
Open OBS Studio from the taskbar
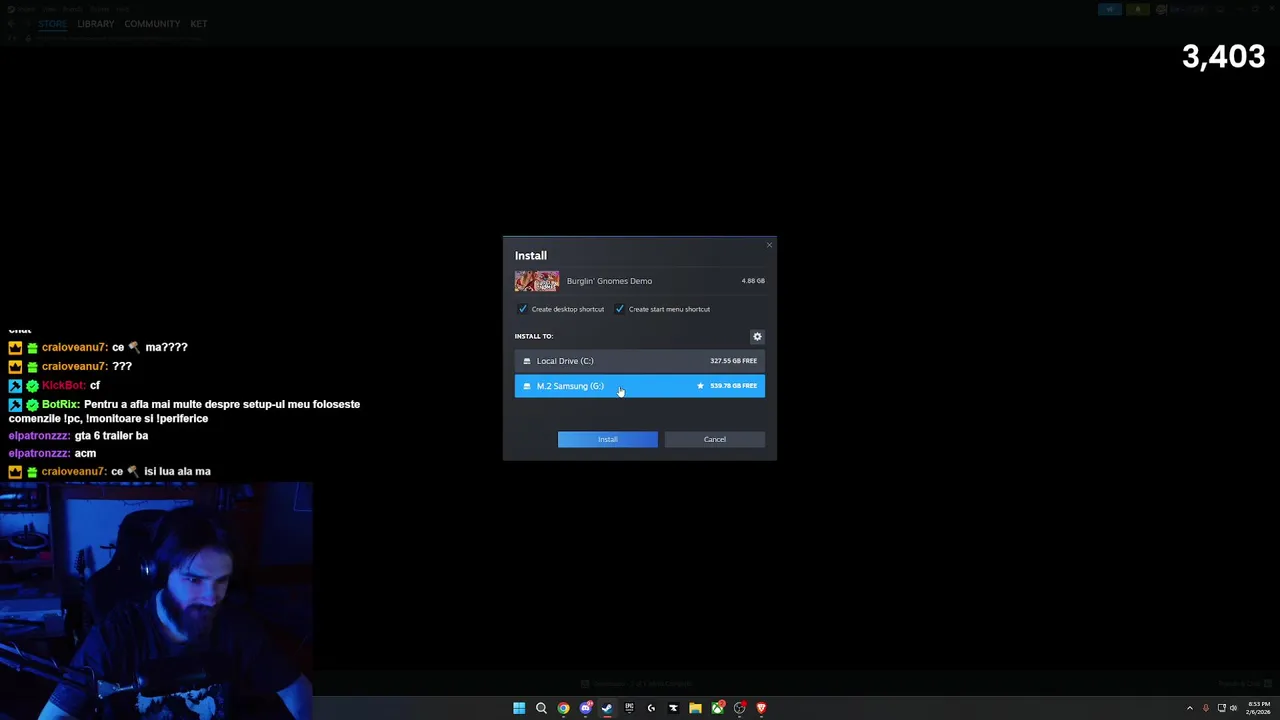pos(739,708)
